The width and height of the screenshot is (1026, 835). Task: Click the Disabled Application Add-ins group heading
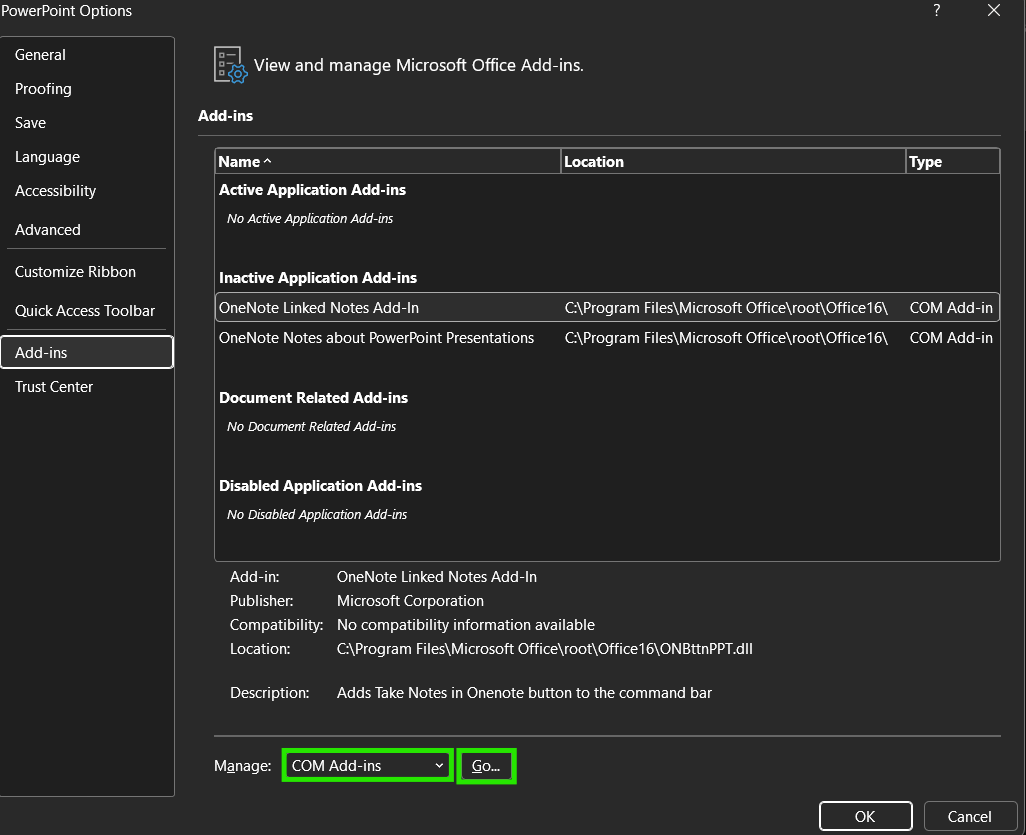coord(321,486)
